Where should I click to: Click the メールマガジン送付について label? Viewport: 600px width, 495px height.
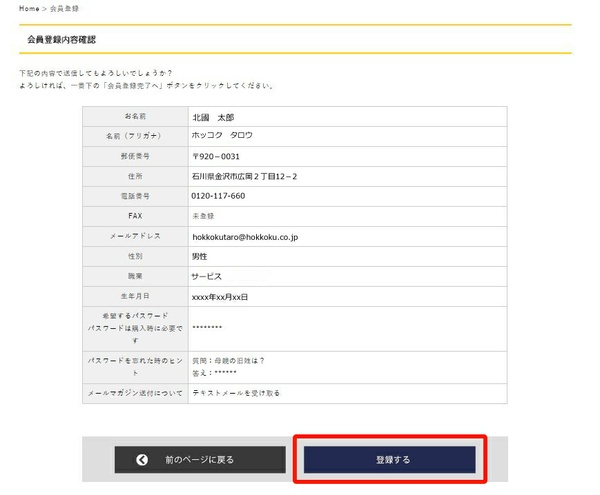click(x=135, y=393)
